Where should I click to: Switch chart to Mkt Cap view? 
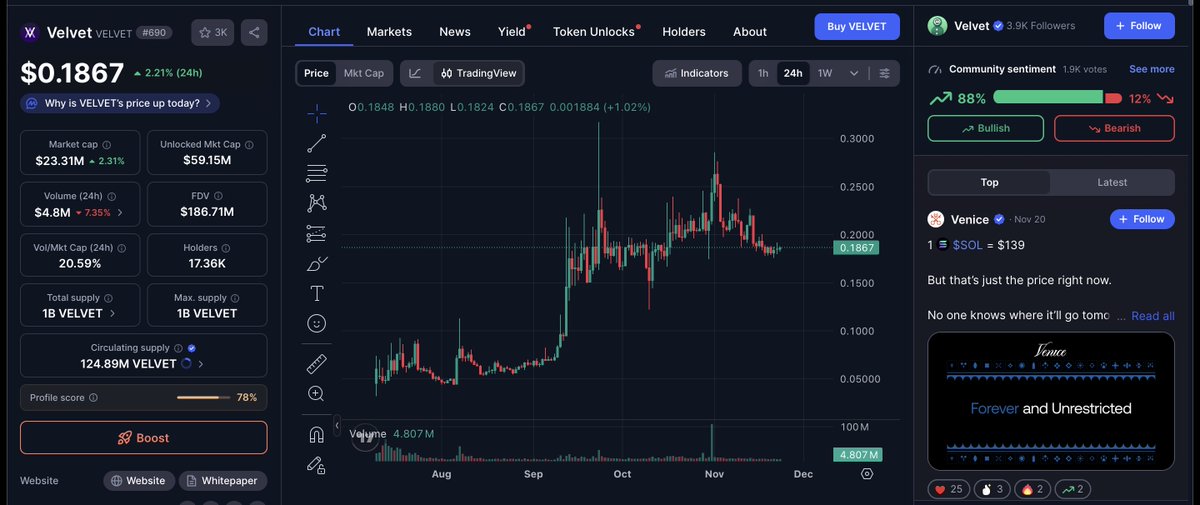pyautogui.click(x=363, y=73)
